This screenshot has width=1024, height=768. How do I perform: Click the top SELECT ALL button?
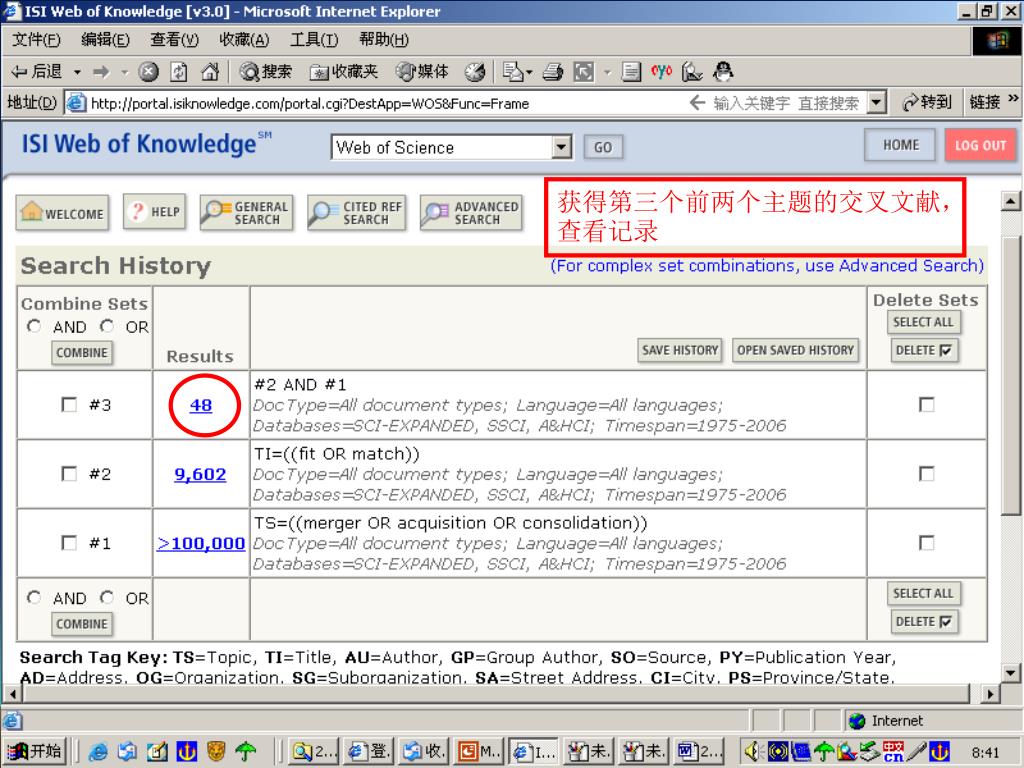click(x=923, y=322)
